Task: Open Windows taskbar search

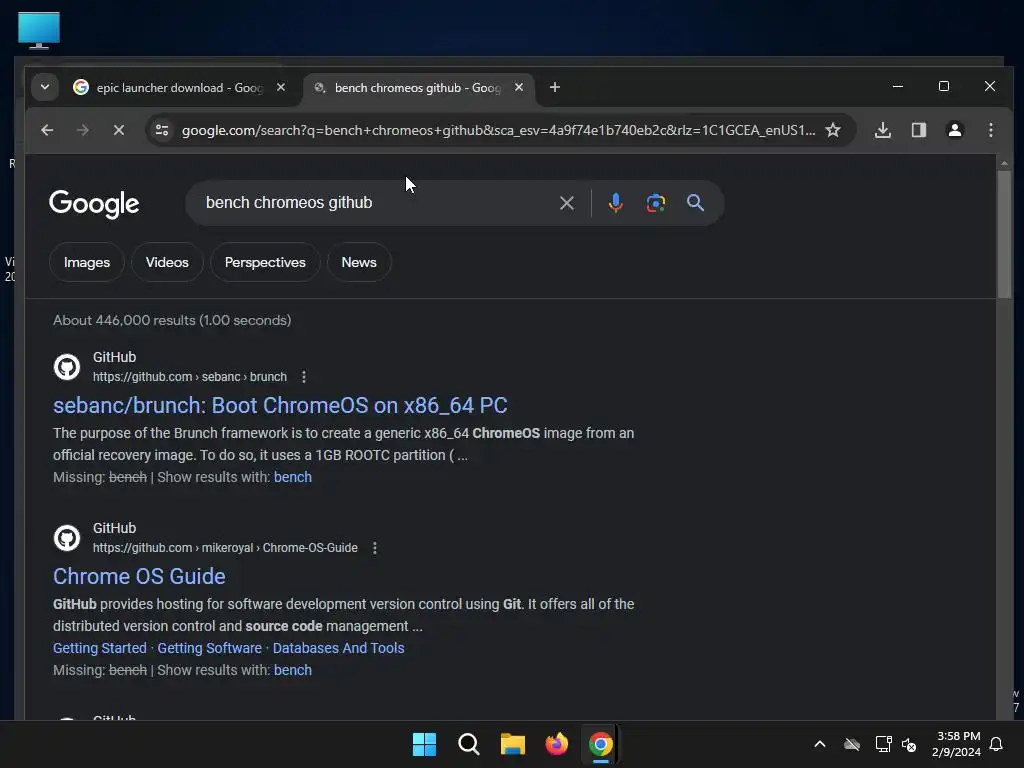Action: point(468,744)
